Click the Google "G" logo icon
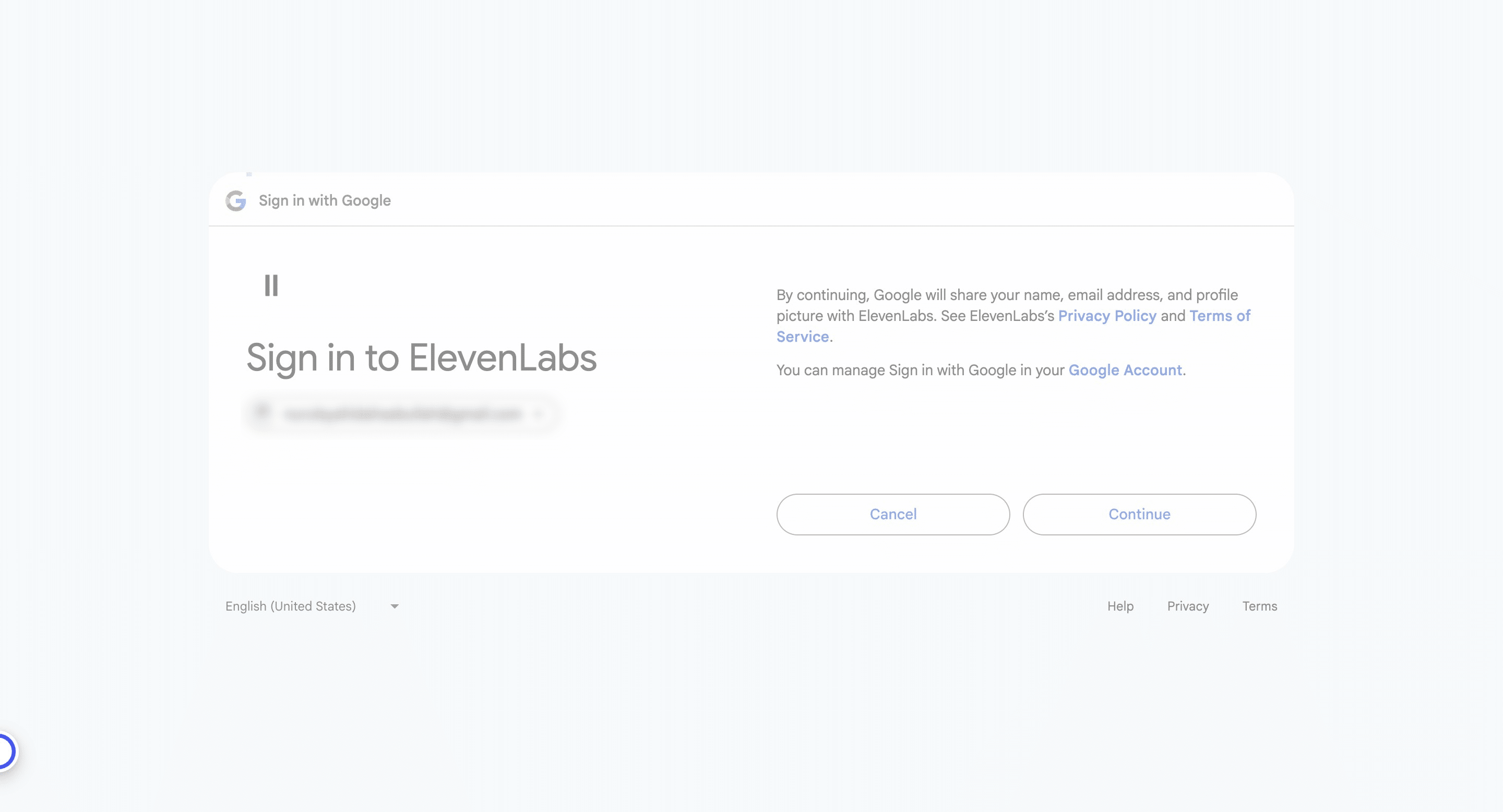 (x=236, y=201)
